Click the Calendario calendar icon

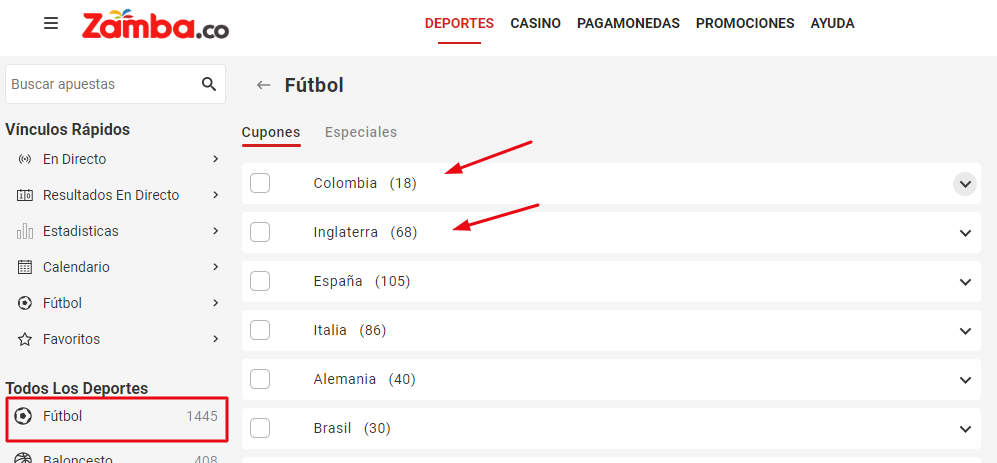25,267
